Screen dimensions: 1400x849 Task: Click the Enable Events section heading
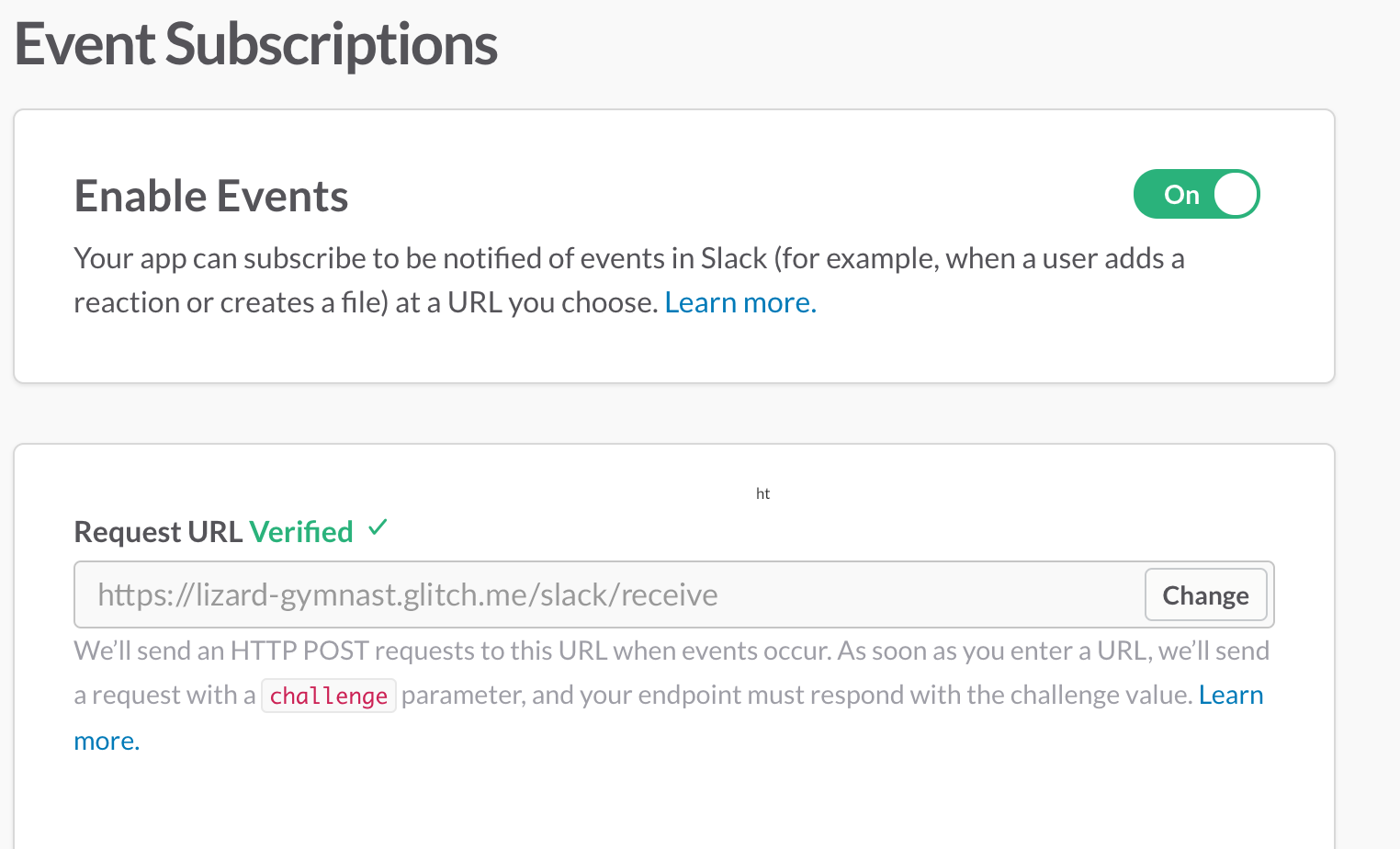pos(211,197)
